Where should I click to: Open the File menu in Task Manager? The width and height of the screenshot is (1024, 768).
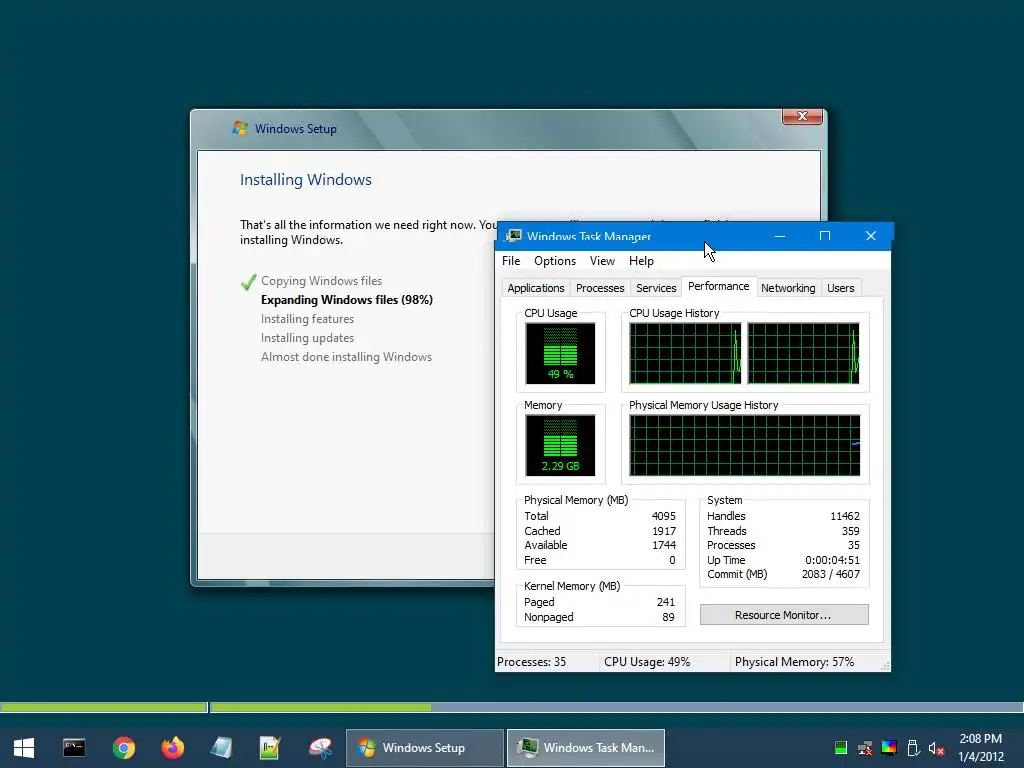511,261
